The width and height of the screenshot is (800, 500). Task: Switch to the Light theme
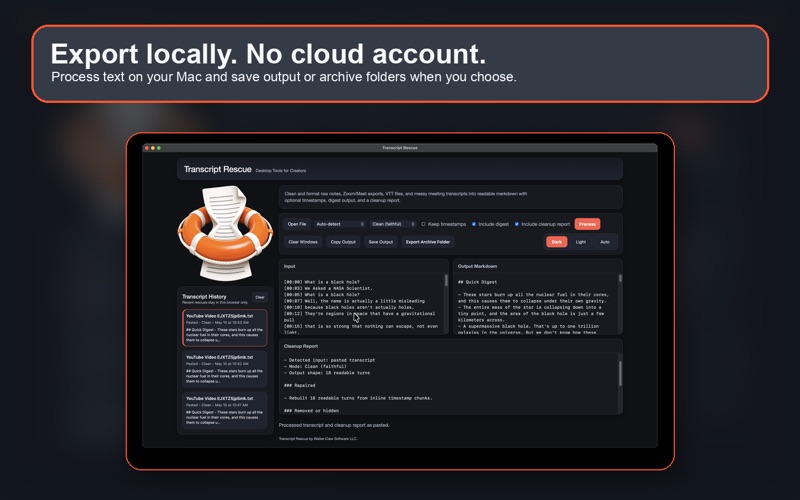581,242
